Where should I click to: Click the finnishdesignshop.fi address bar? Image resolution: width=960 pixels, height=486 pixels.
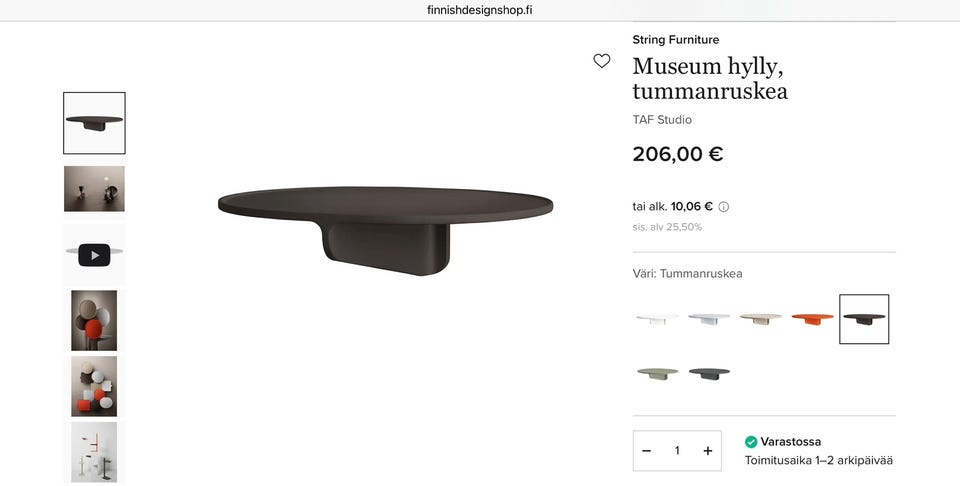[x=480, y=10]
